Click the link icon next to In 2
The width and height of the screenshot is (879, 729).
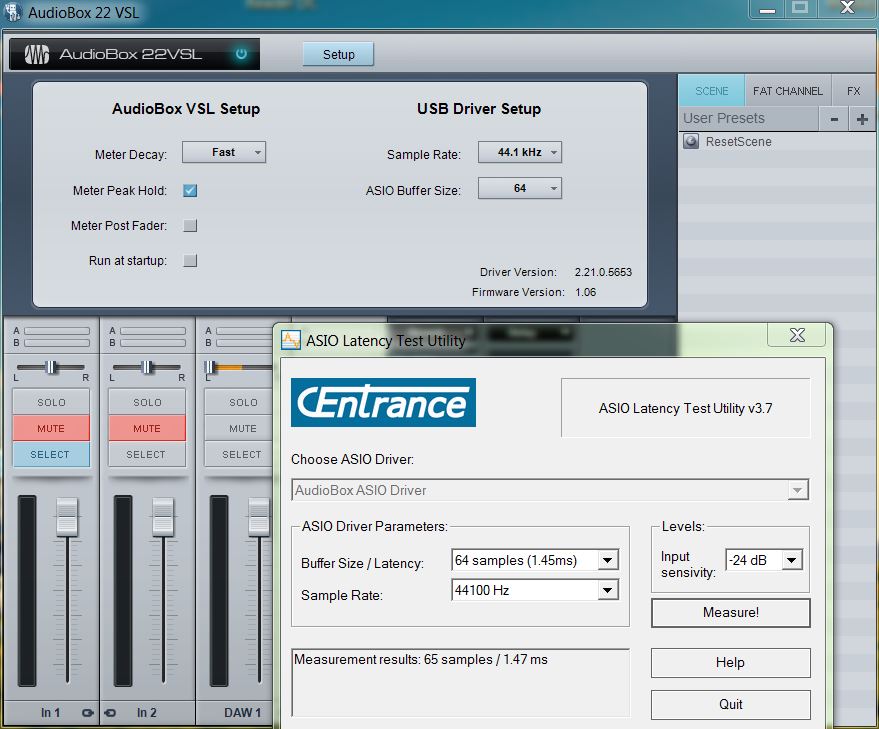coord(110,713)
